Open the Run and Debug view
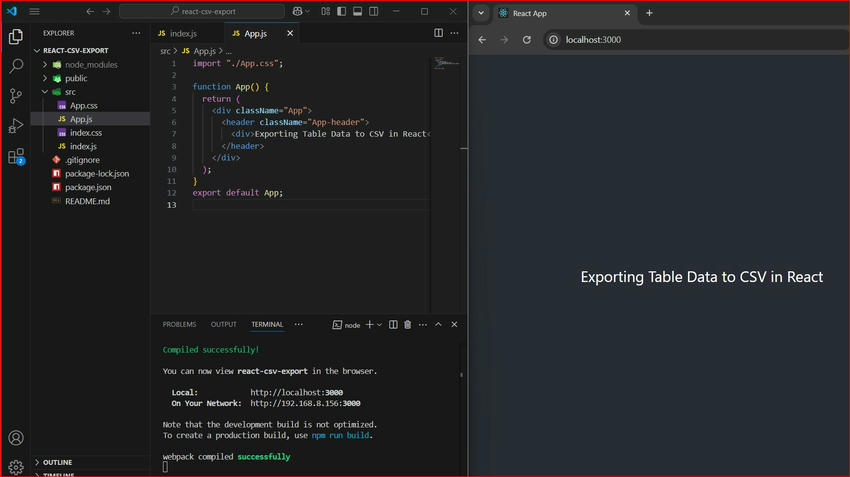850x477 pixels. pyautogui.click(x=16, y=126)
